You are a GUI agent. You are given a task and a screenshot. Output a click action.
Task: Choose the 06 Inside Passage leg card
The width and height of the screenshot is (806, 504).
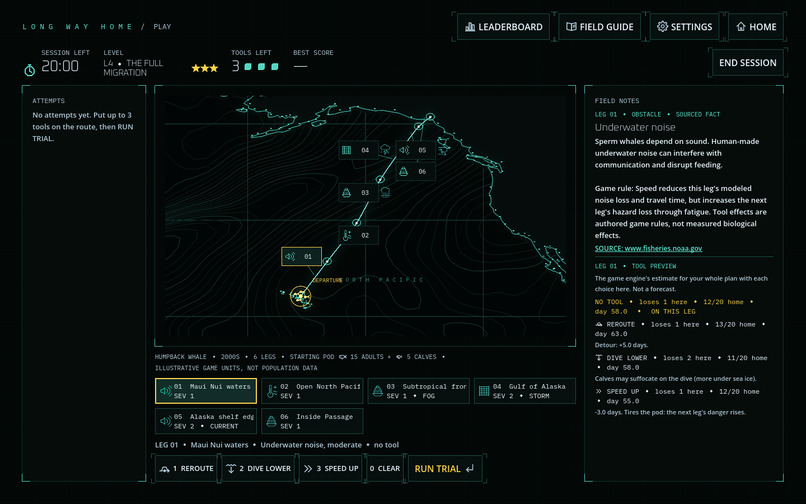pyautogui.click(x=312, y=421)
